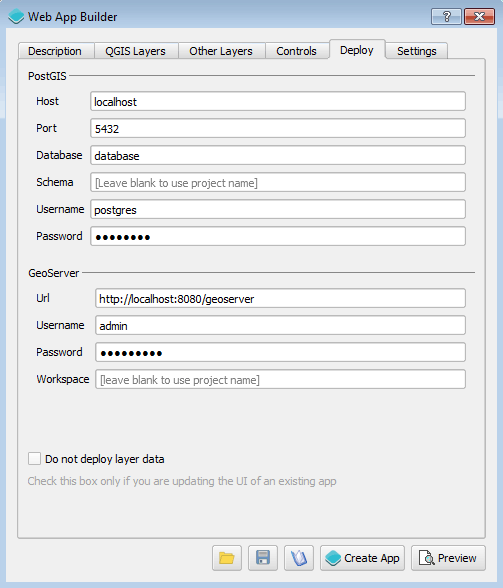
Task: Click the PostGIS Username field with postgres
Action: pos(278,209)
